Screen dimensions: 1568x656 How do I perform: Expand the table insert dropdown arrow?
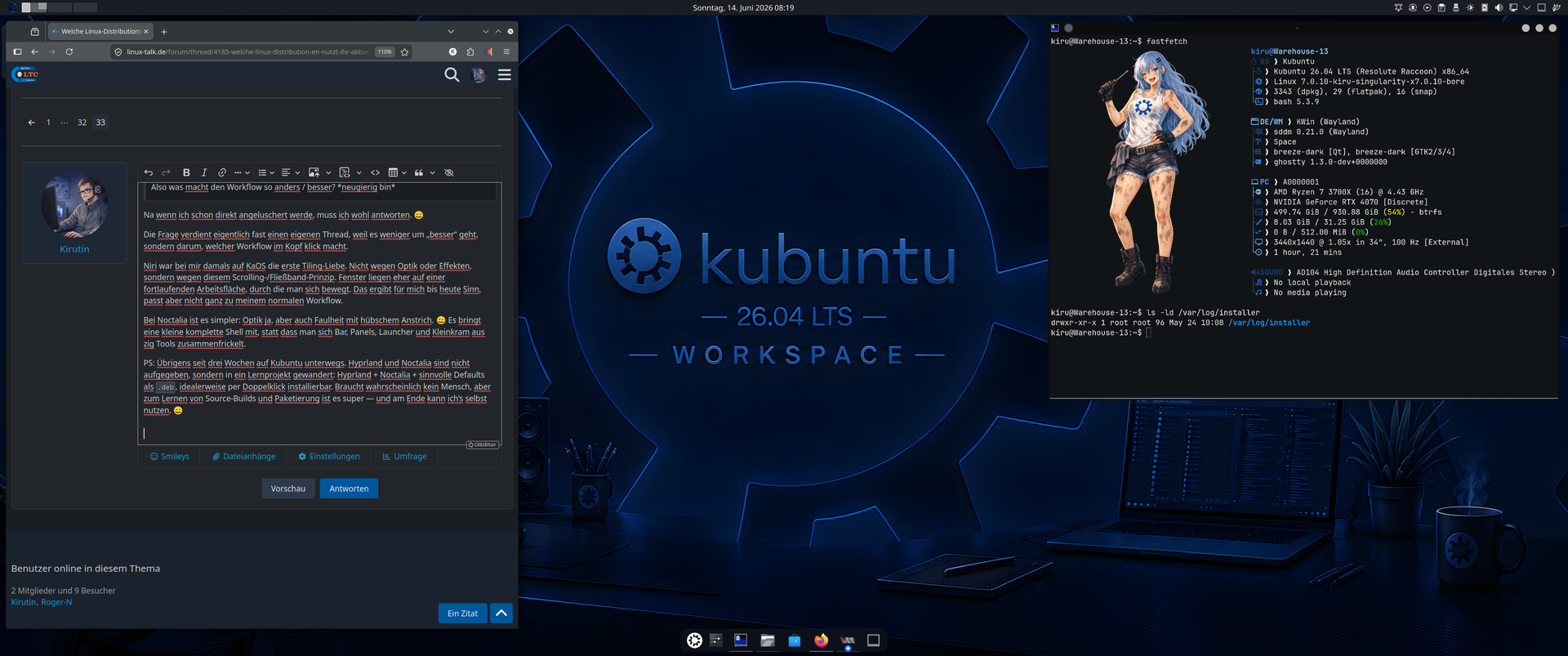tap(404, 172)
